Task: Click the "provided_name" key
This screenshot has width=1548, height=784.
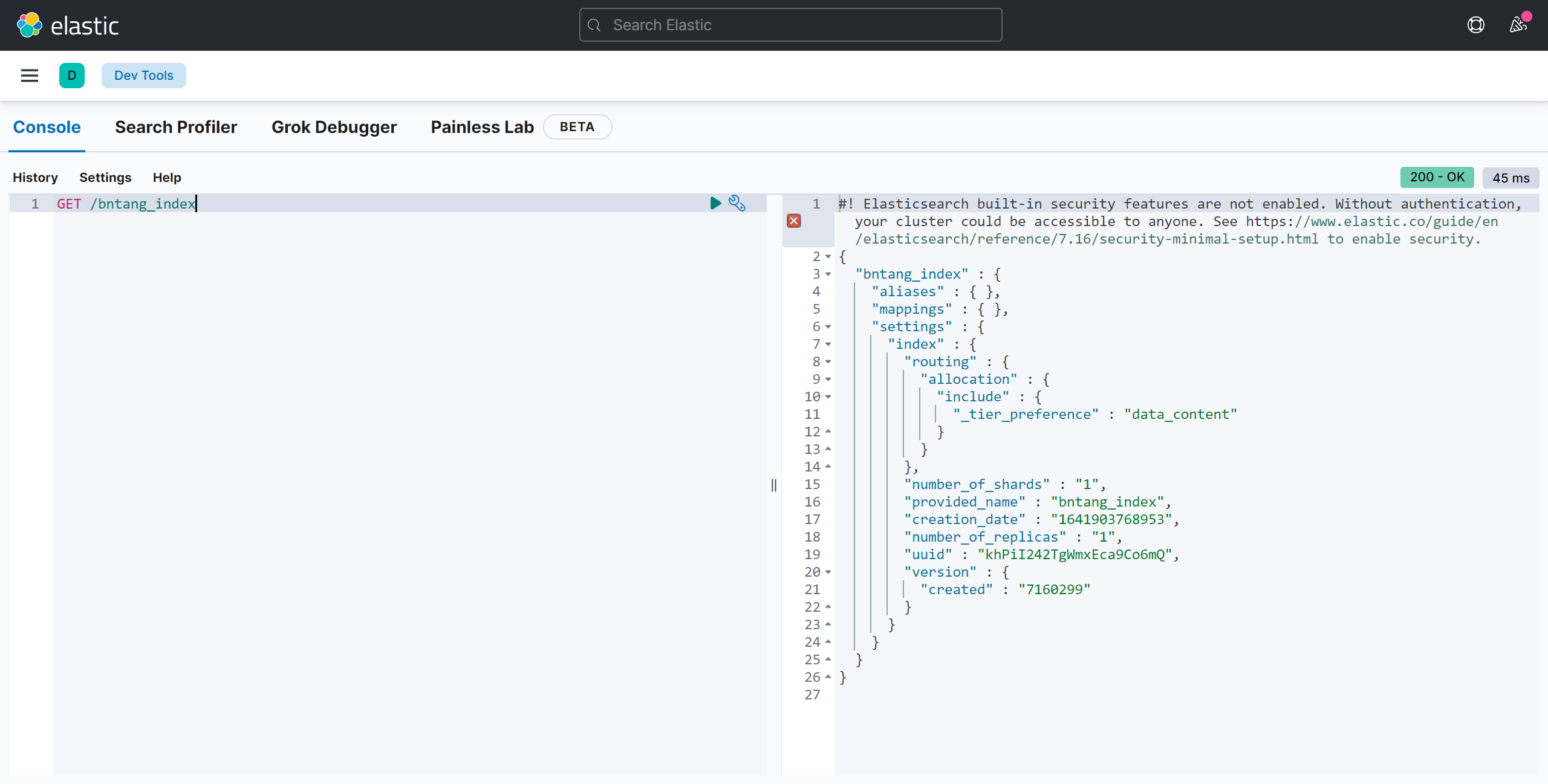Action: point(965,502)
